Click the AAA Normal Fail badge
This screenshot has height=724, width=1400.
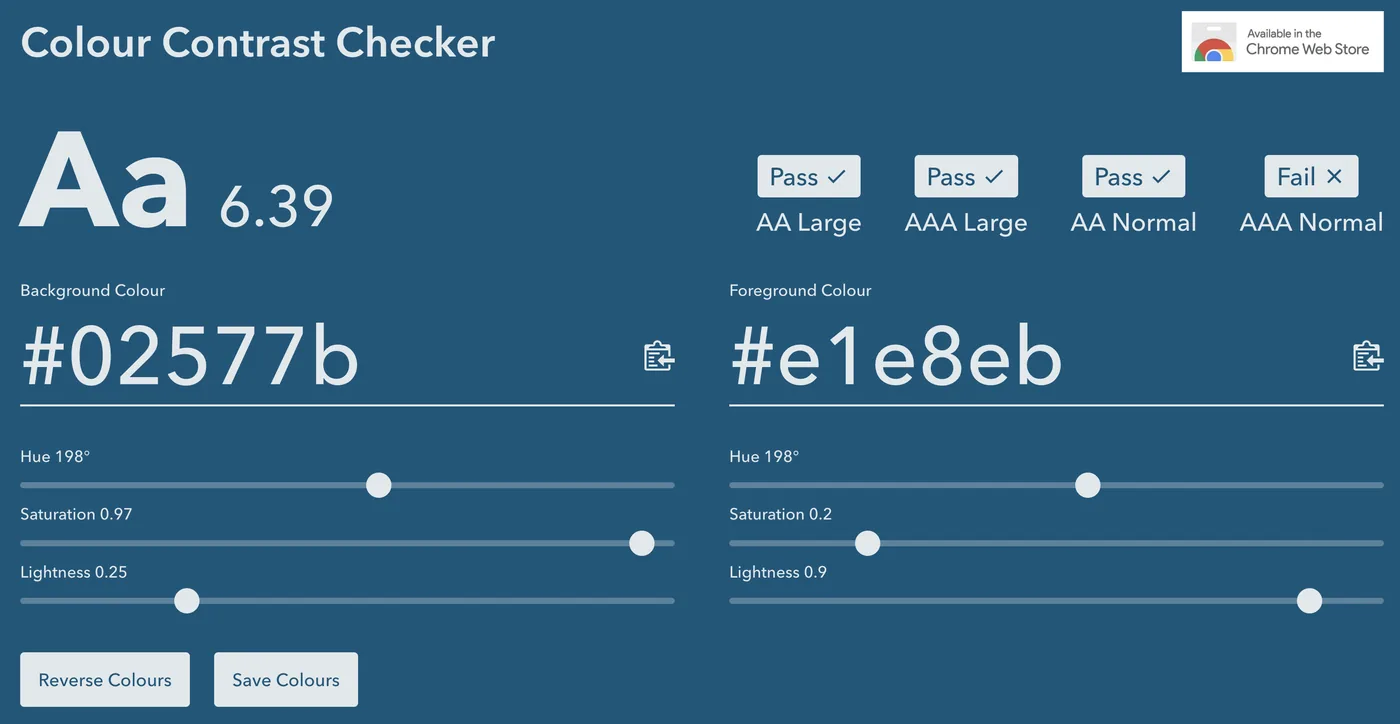tap(1311, 177)
